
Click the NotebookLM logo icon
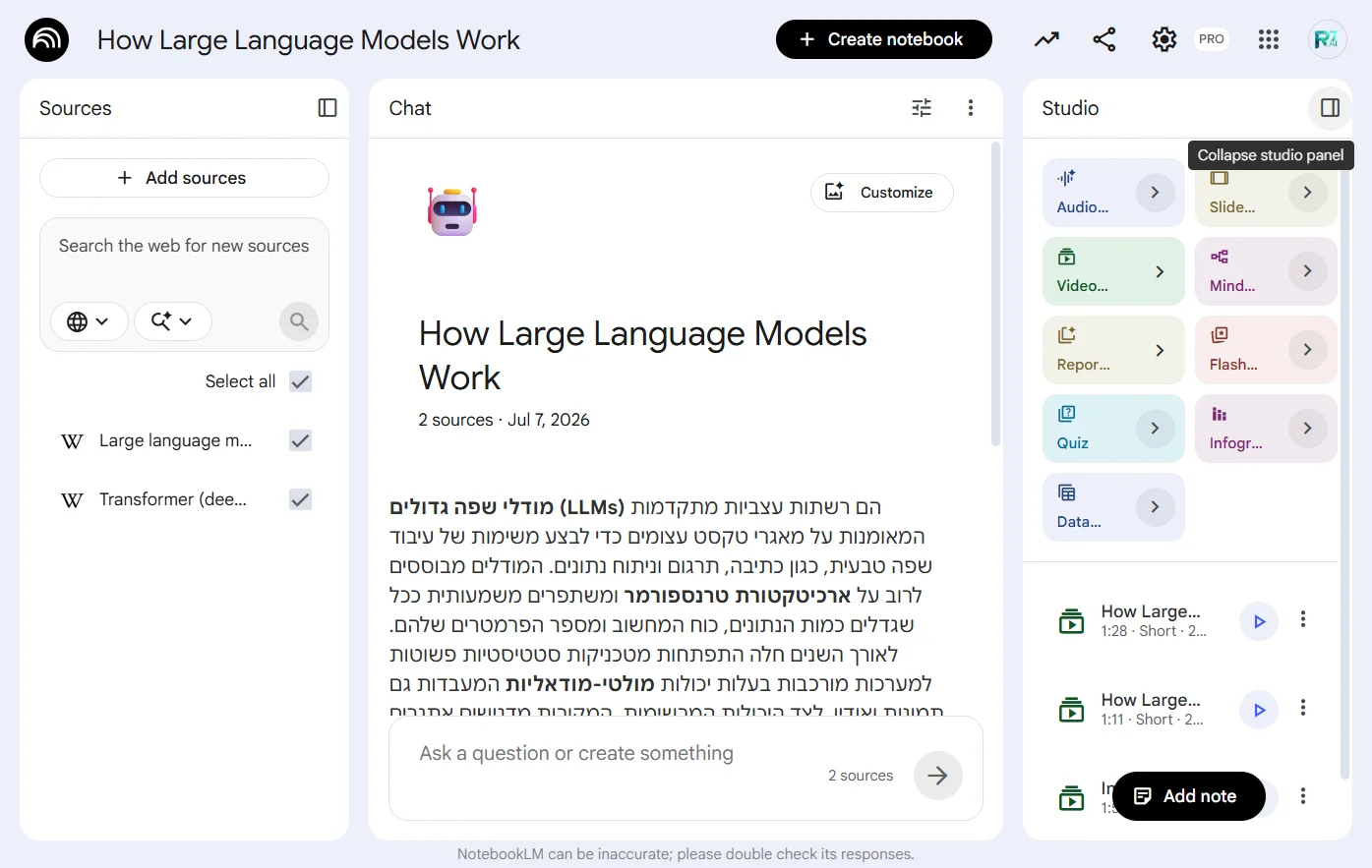click(46, 40)
